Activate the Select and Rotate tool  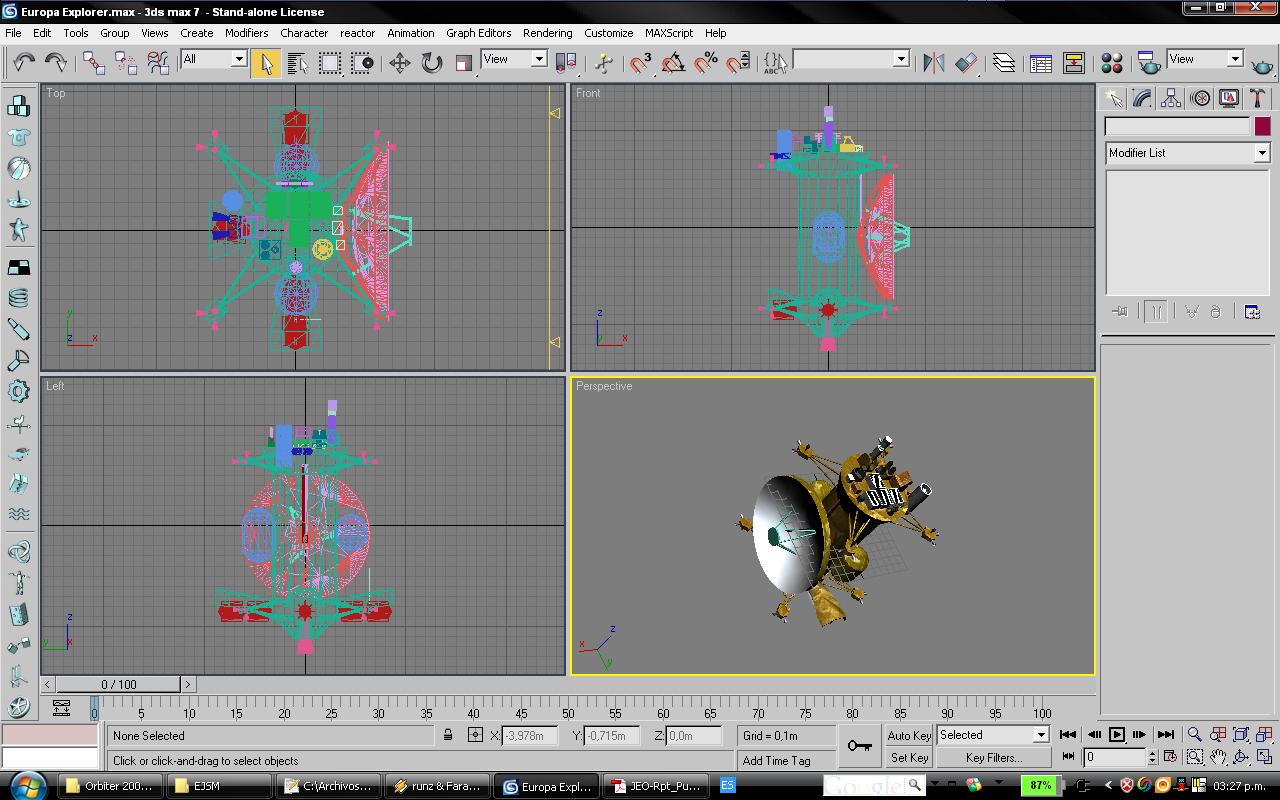(x=431, y=63)
